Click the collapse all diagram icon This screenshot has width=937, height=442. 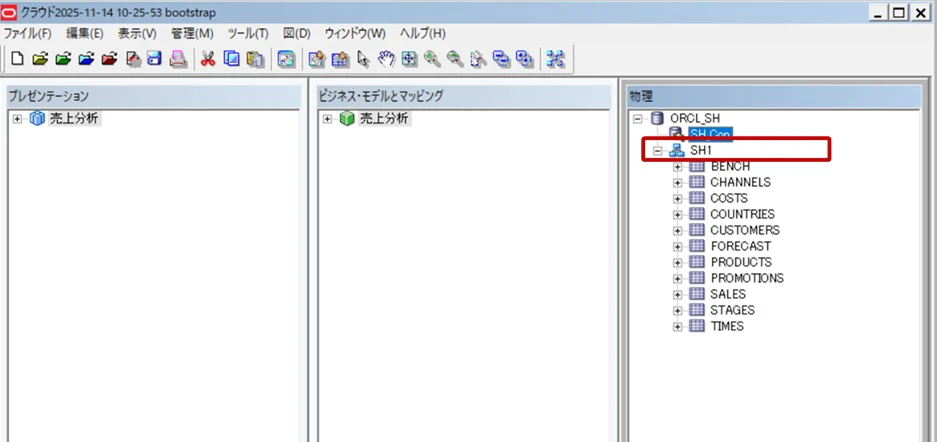coord(501,59)
